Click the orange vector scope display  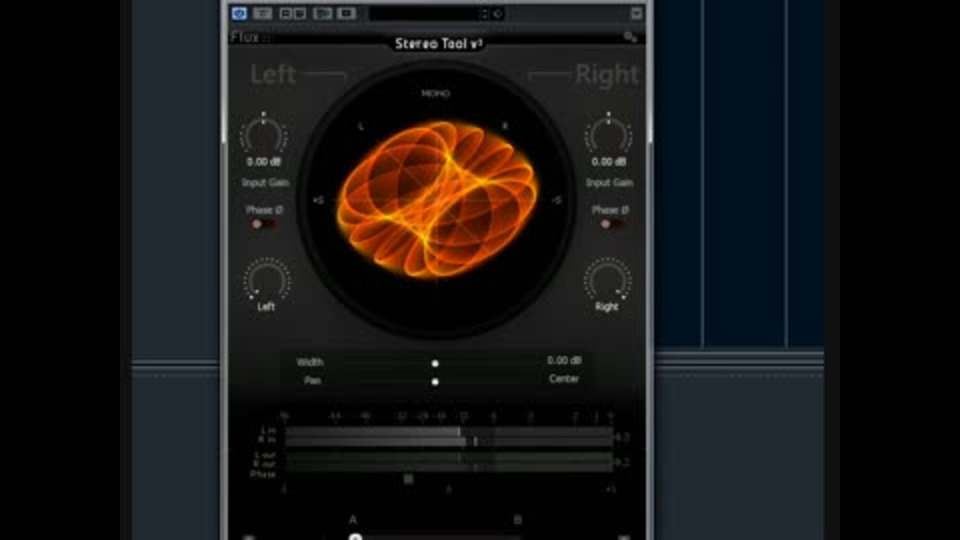tap(437, 200)
